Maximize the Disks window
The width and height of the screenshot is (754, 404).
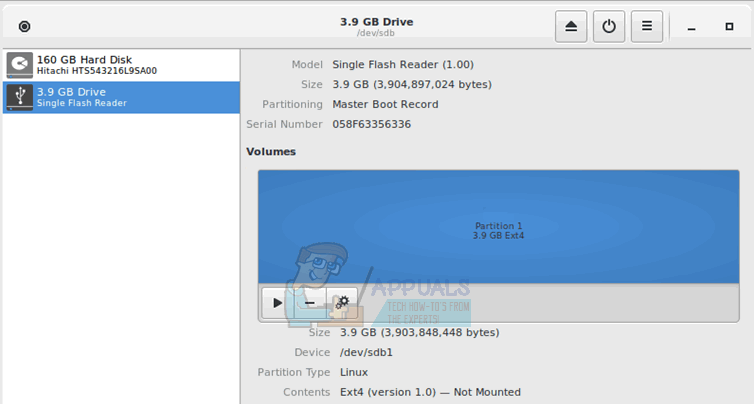click(x=728, y=27)
